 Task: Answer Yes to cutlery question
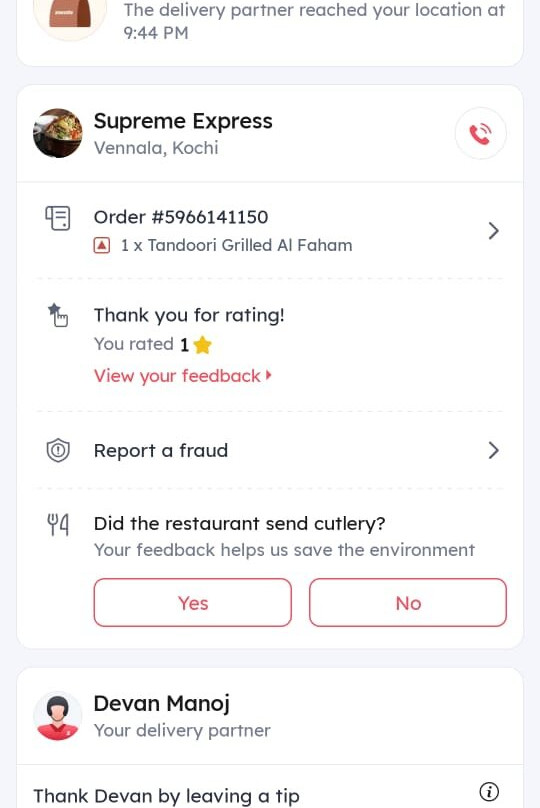193,602
